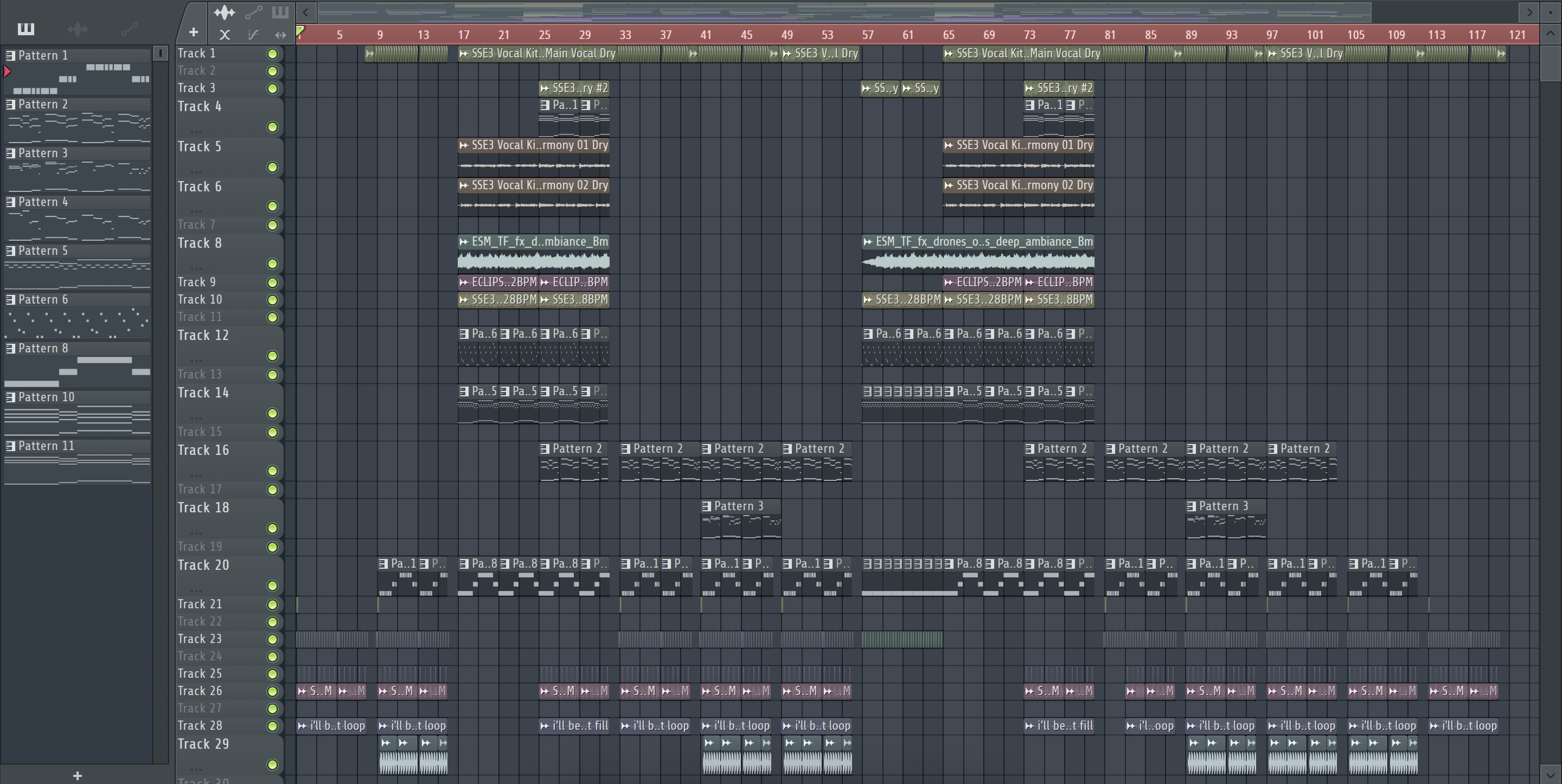
Task: Click the zoom button right of the overview
Action: [x=1551, y=11]
